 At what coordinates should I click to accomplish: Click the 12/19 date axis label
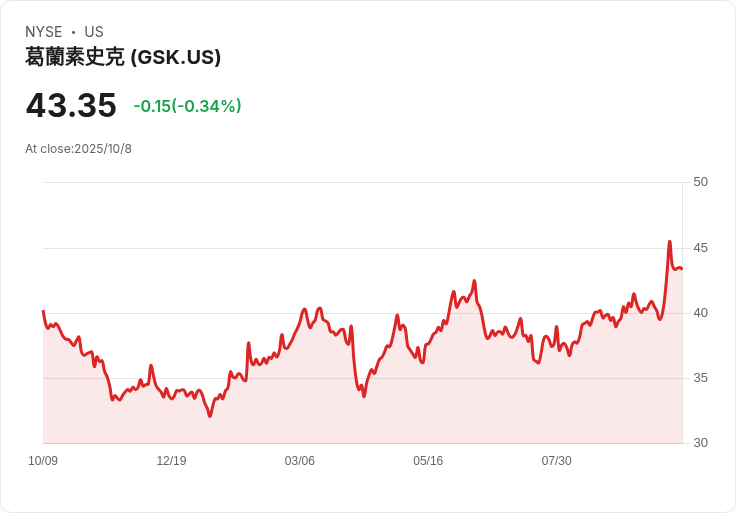[171, 461]
